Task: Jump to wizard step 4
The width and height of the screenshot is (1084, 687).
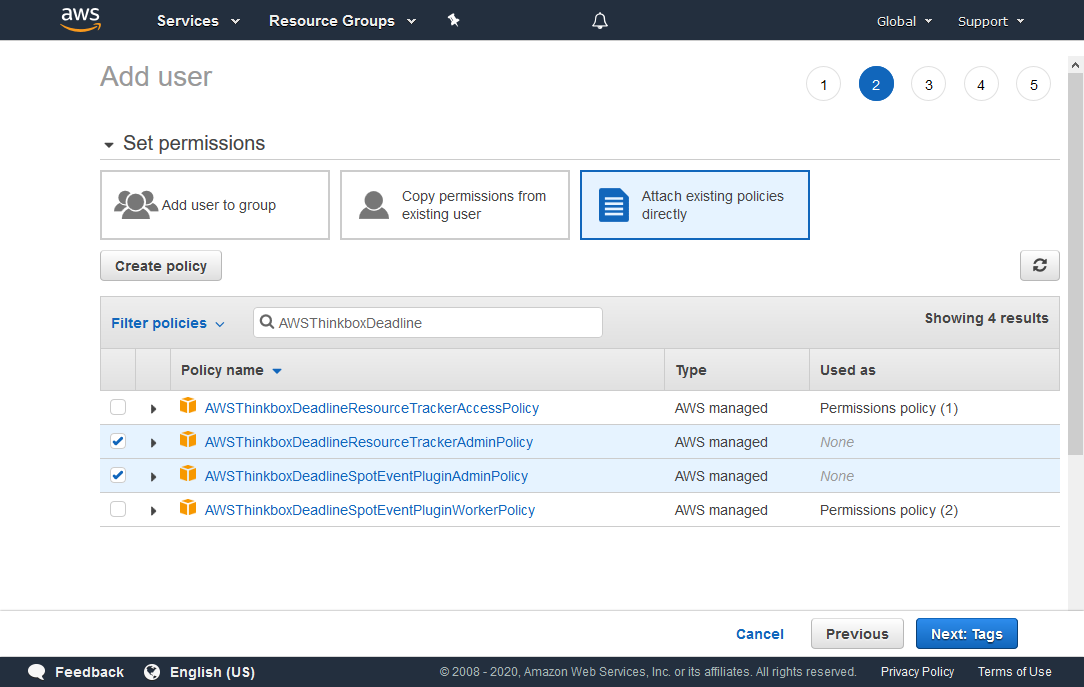Action: click(x=981, y=84)
